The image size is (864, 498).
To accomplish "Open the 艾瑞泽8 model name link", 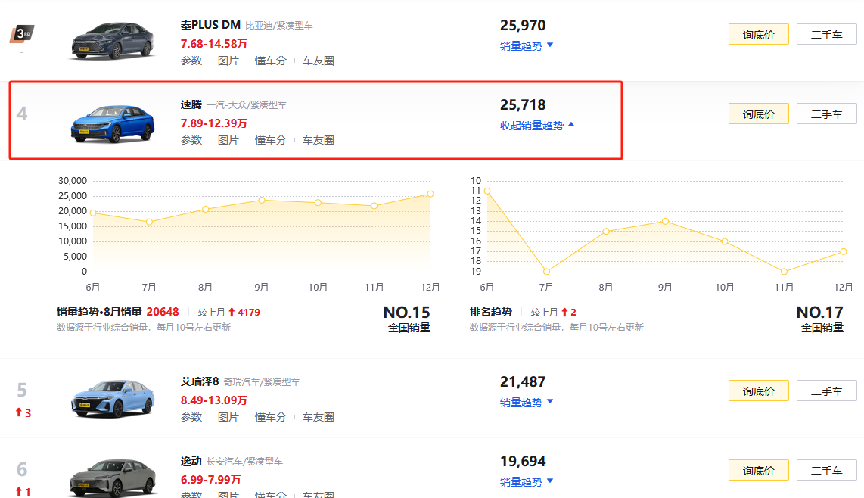I will pos(200,381).
